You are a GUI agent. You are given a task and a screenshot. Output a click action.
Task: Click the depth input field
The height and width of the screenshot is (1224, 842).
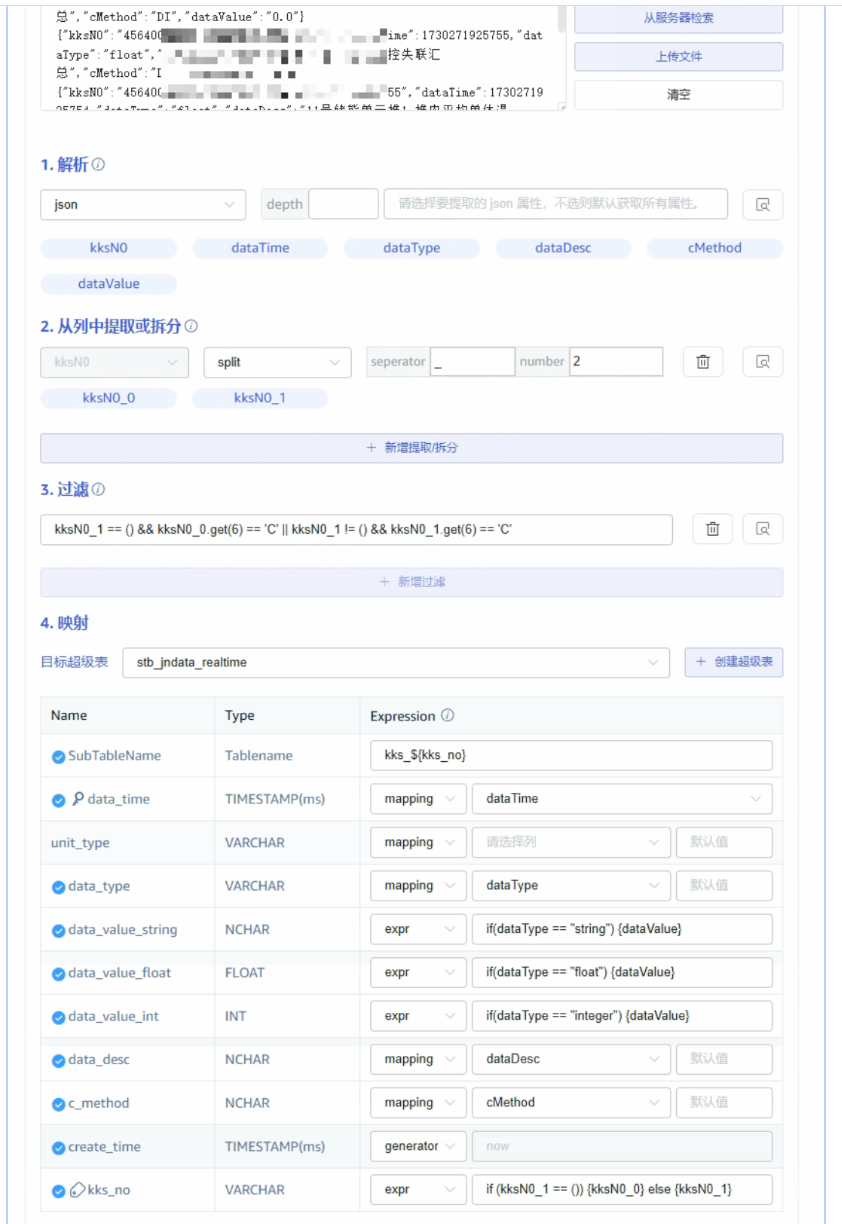coord(343,205)
